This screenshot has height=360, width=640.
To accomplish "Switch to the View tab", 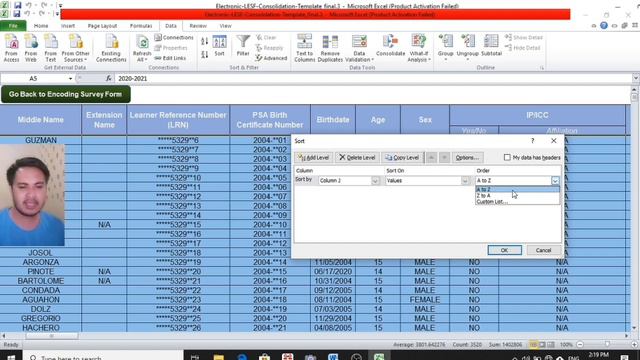I will [225, 26].
